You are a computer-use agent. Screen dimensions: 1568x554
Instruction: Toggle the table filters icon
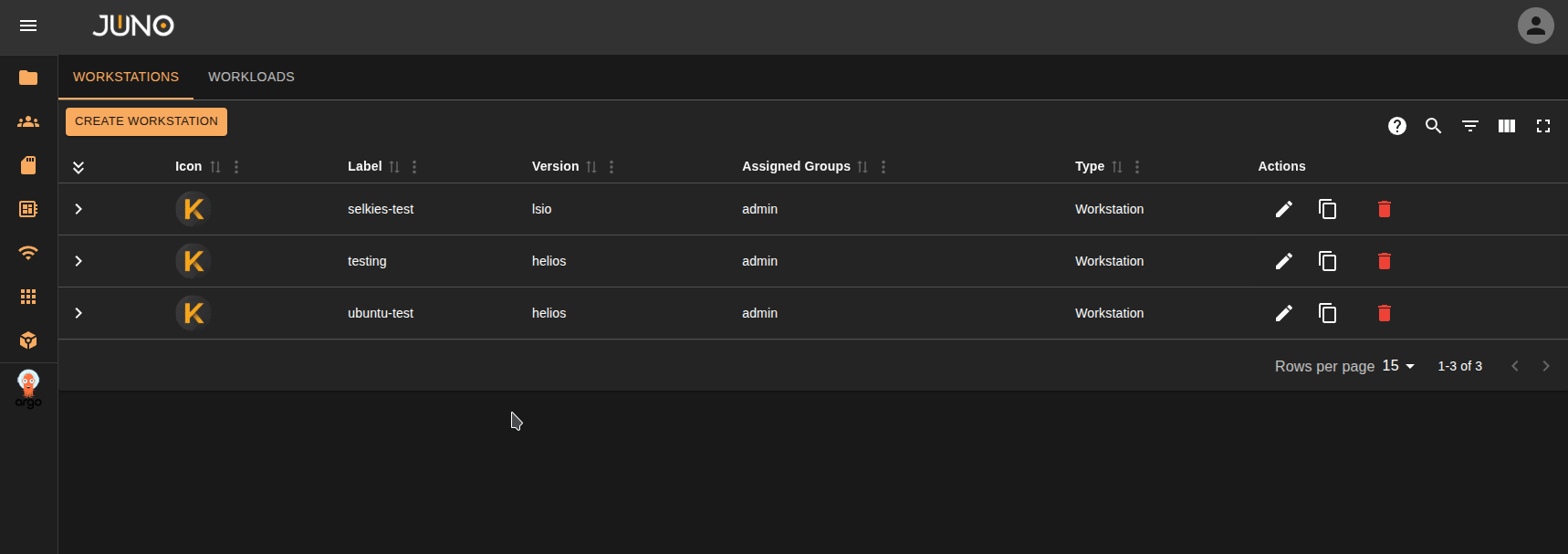pos(1469,126)
